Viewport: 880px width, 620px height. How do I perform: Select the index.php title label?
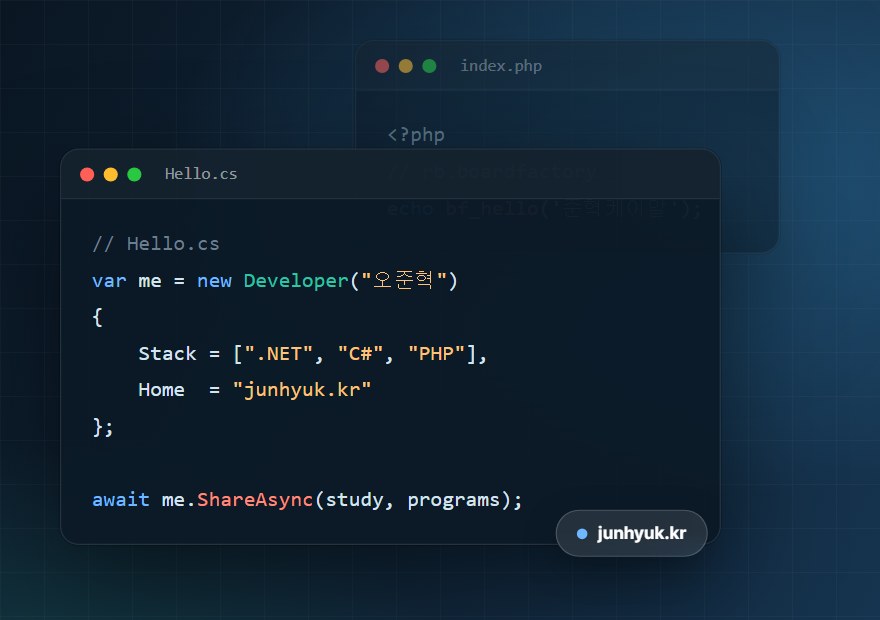tap(501, 66)
